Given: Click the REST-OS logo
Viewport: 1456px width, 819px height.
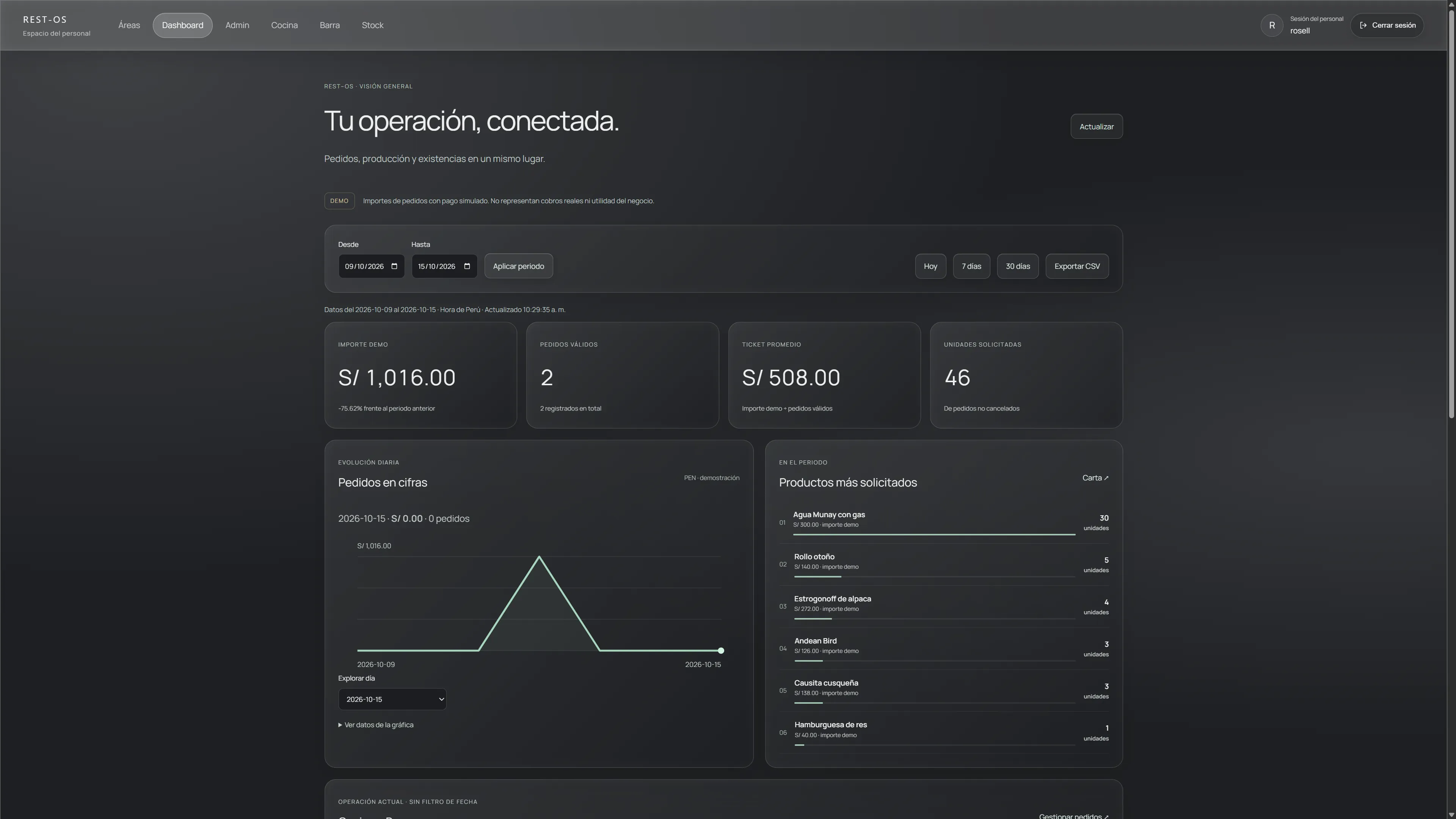Looking at the screenshot, I should pyautogui.click(x=45, y=20).
